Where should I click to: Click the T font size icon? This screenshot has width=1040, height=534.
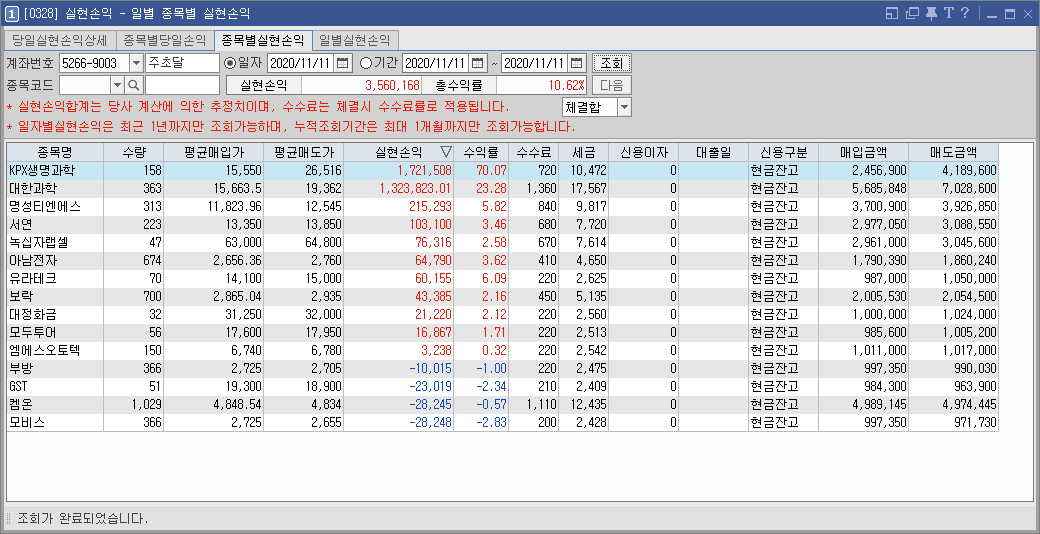tap(948, 13)
